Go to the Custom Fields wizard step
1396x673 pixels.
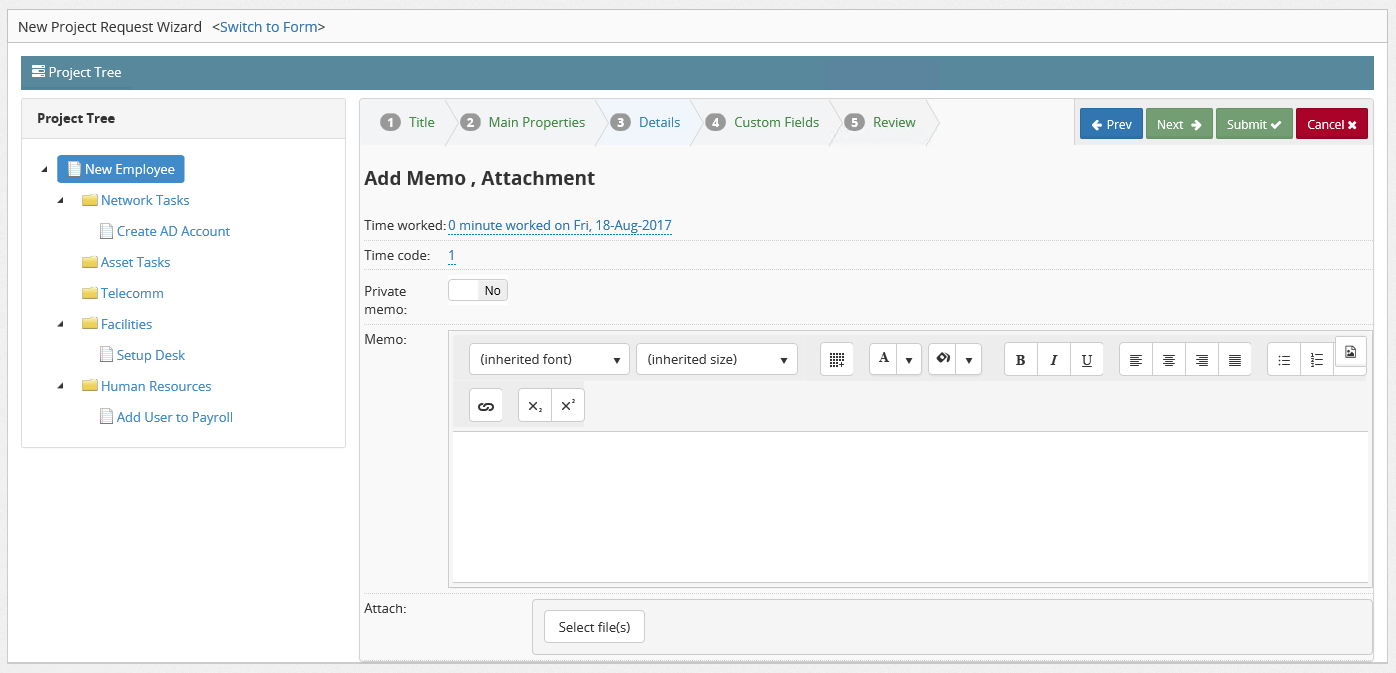coord(775,122)
